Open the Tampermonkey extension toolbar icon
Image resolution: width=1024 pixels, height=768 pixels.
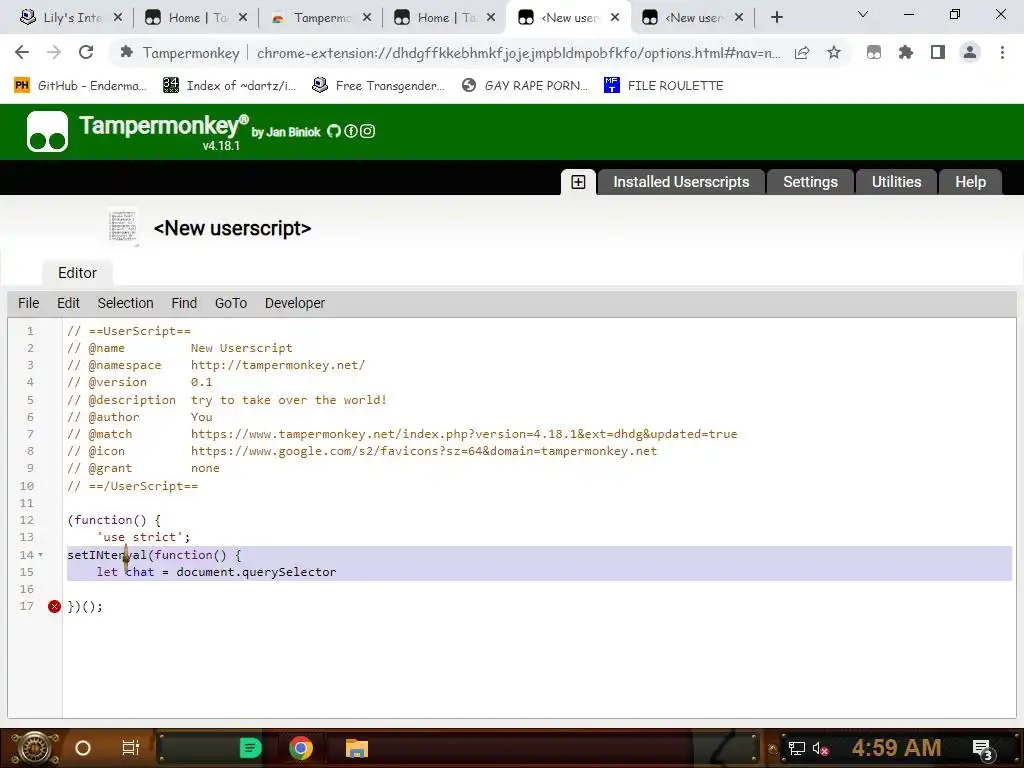[x=874, y=52]
